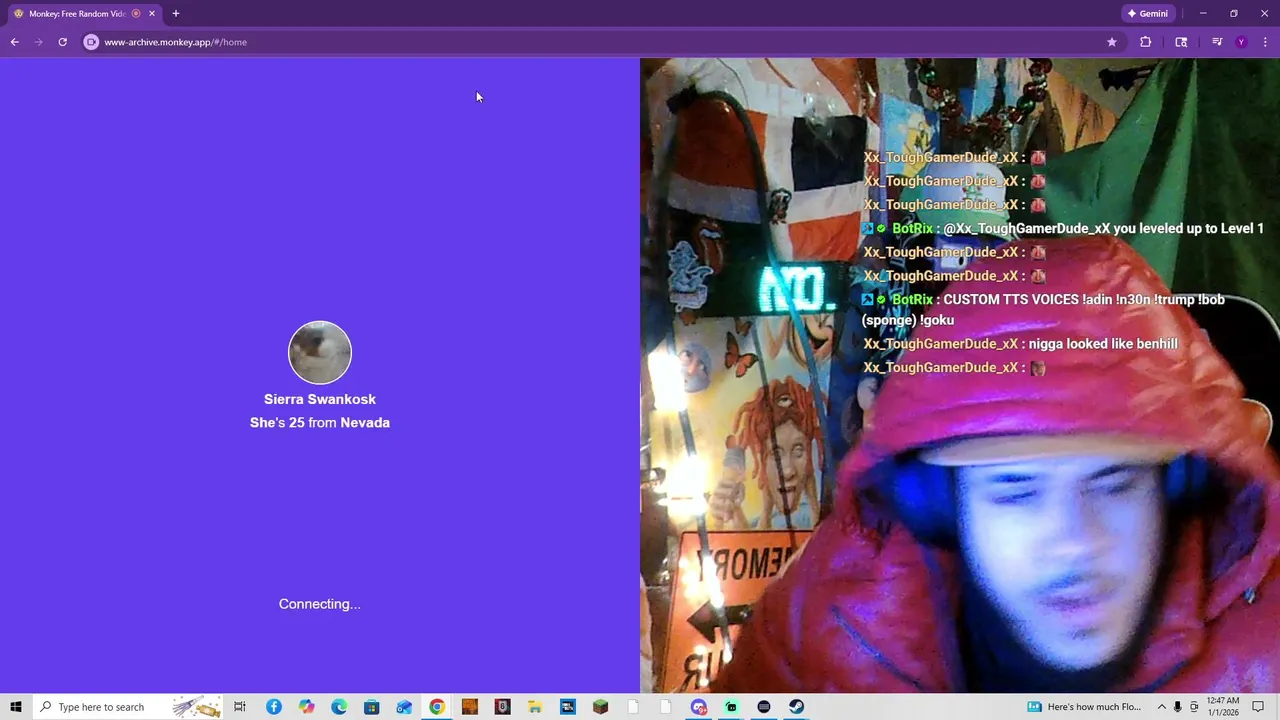
Task: Open Copilot from the taskbar
Action: [306, 707]
